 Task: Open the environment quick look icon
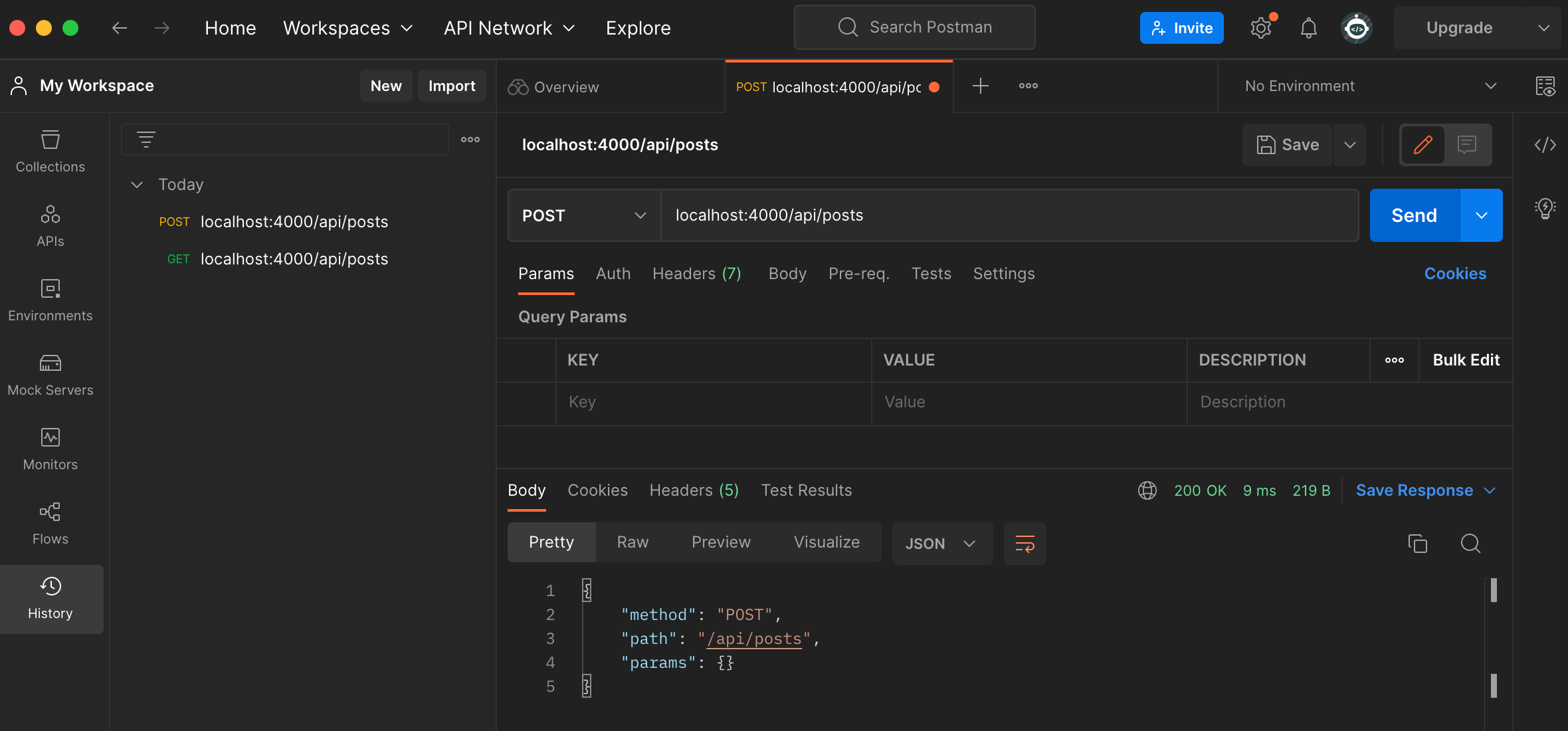(x=1545, y=86)
